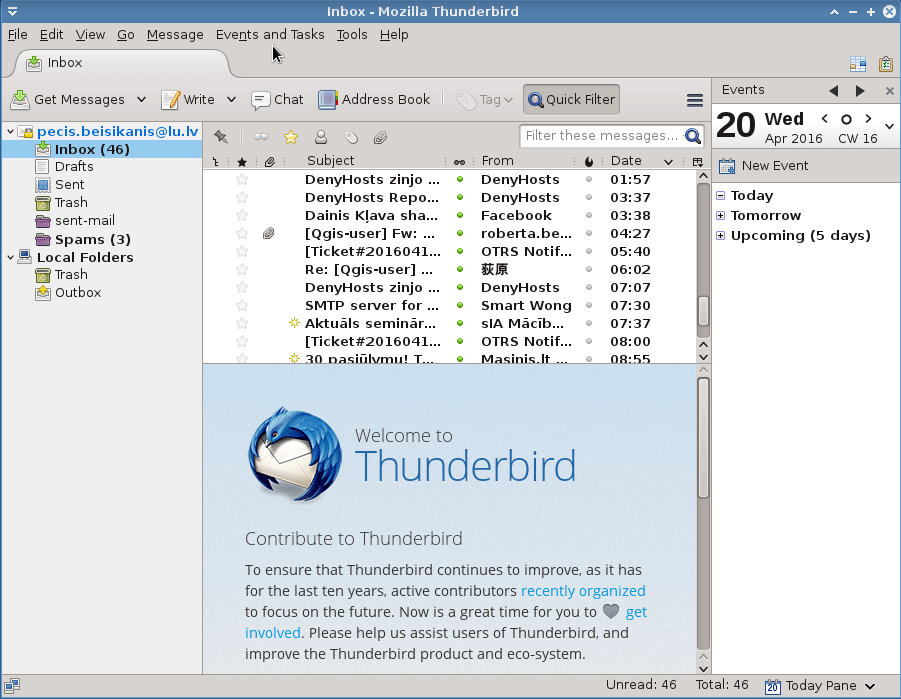Sort by the junk status flame column

pyautogui.click(x=588, y=162)
